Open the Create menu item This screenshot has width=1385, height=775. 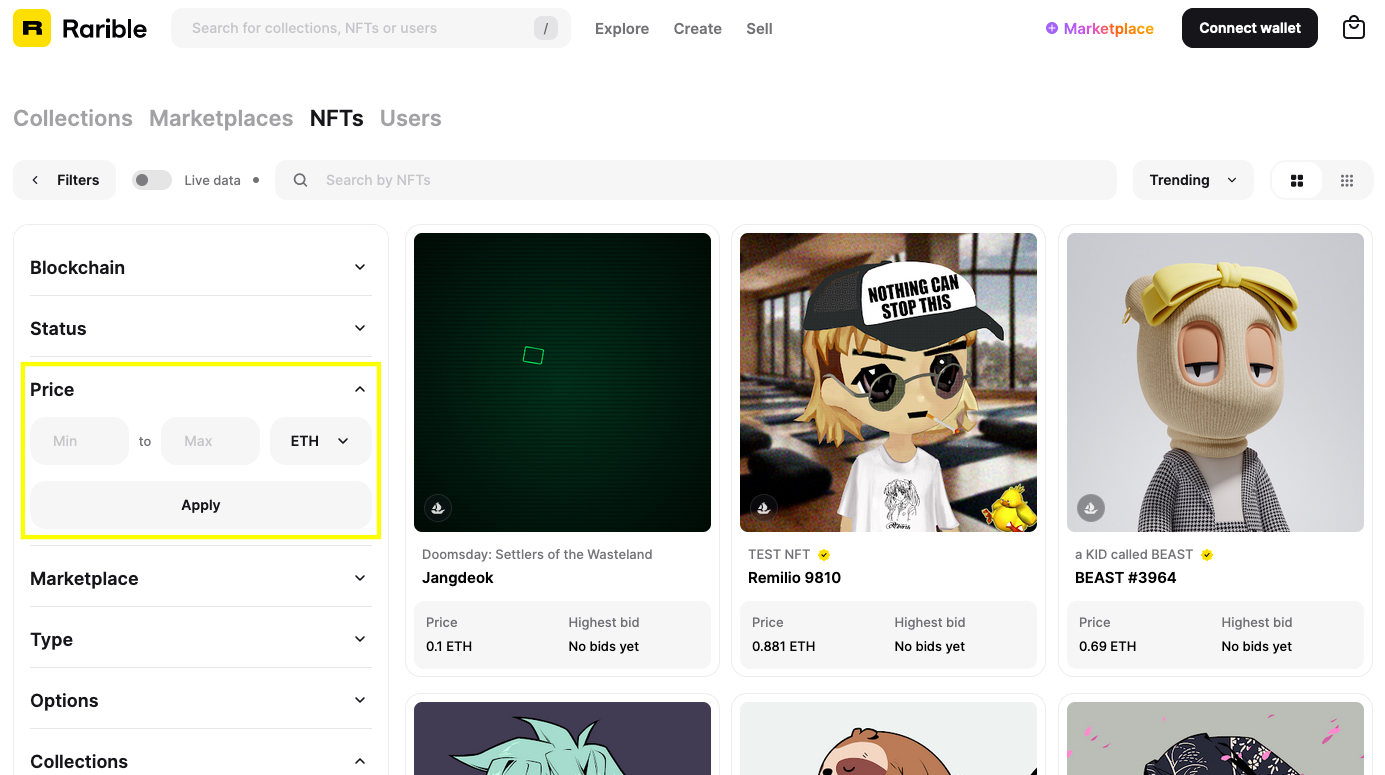(x=698, y=29)
